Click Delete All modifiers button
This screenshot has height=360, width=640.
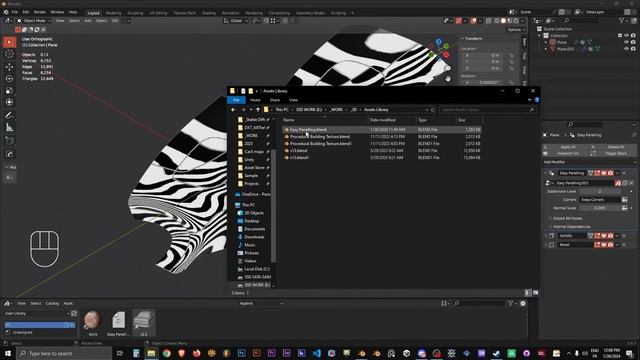[616, 147]
